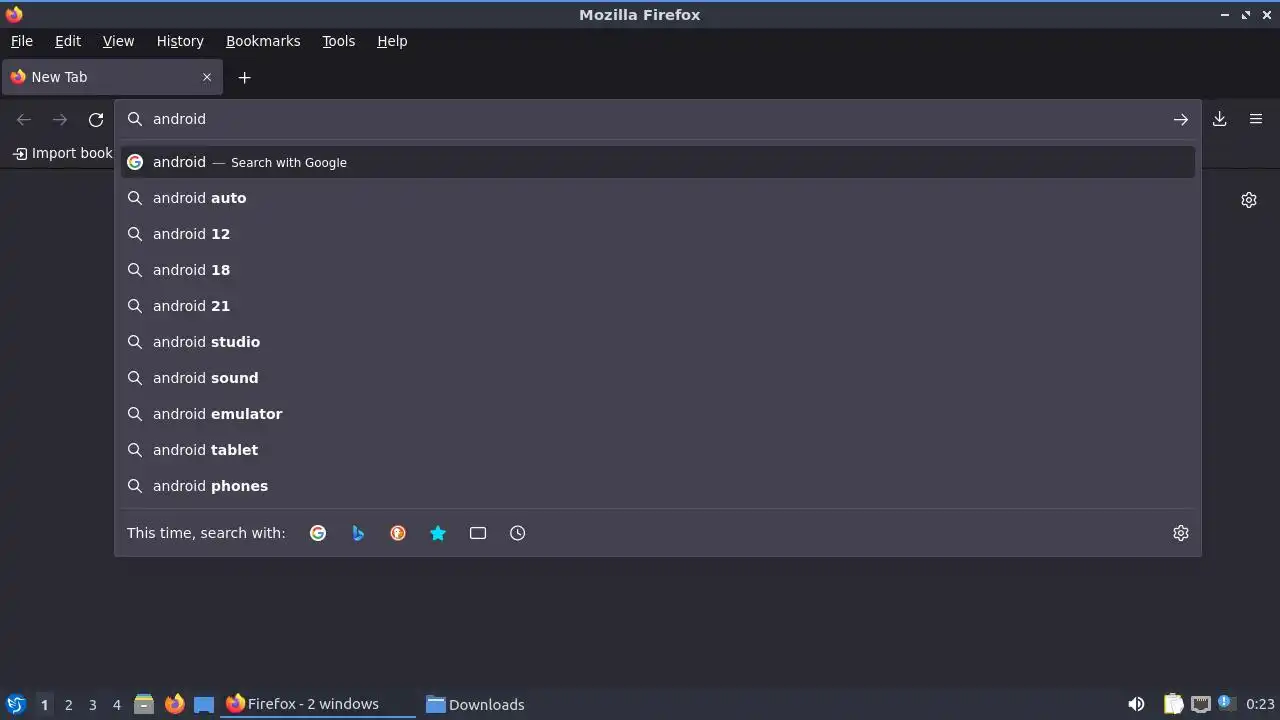
Task: Open clipboard manager tray icon
Action: point(1174,704)
